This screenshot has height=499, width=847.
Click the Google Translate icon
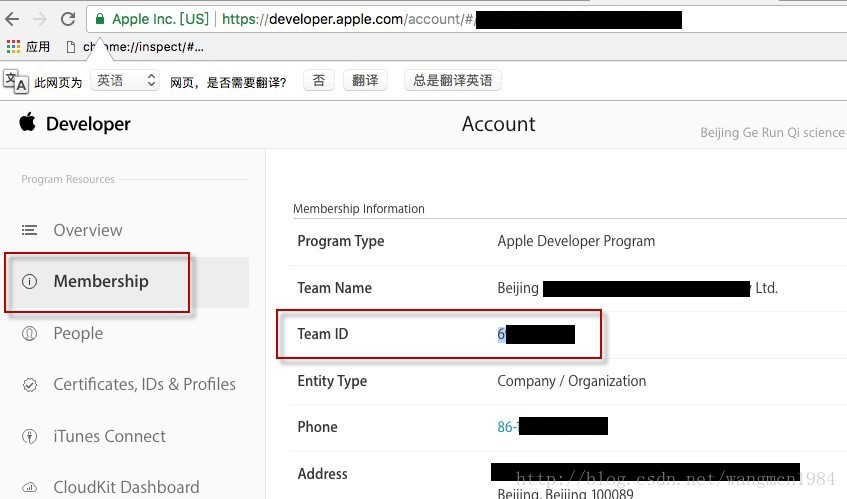(16, 82)
